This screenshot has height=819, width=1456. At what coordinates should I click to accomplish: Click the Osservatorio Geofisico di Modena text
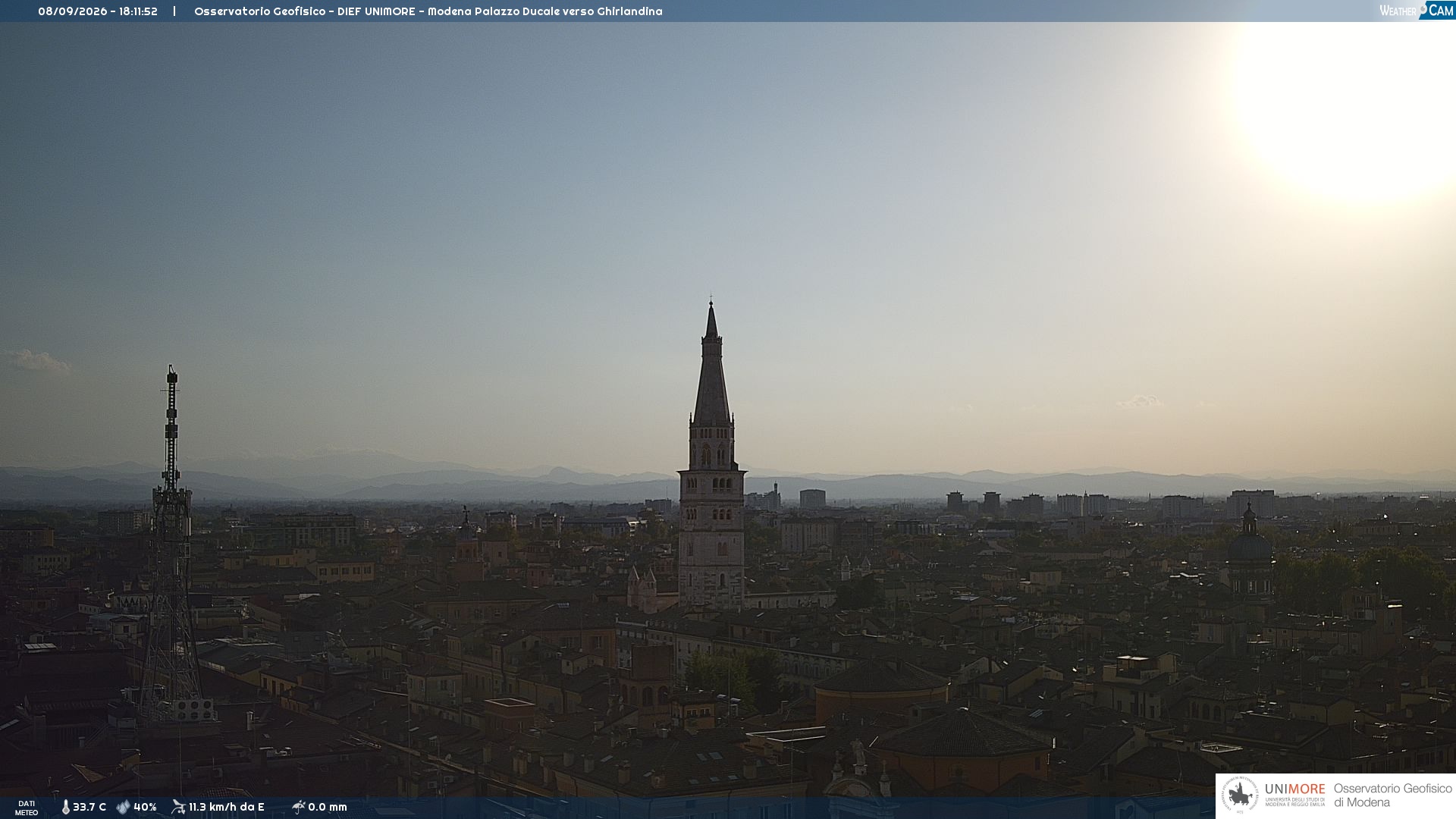(1392, 795)
